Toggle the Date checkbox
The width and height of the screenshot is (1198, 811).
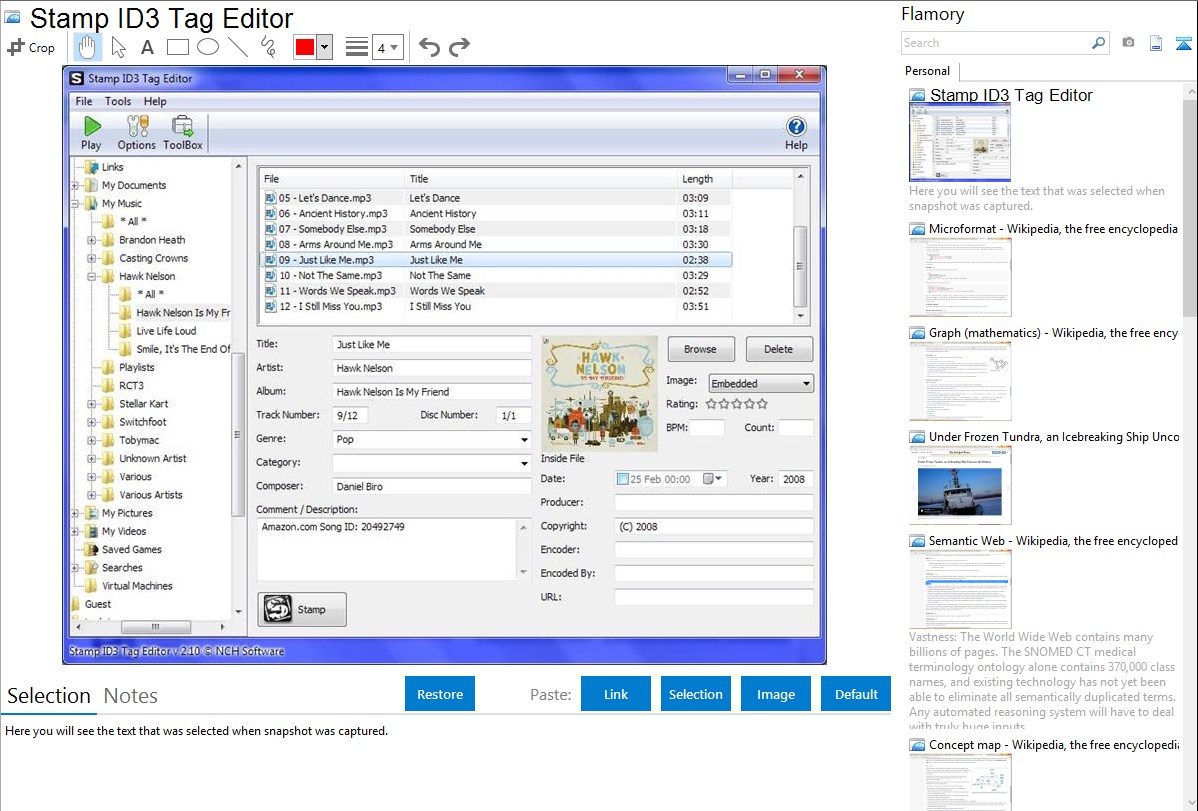(623, 479)
